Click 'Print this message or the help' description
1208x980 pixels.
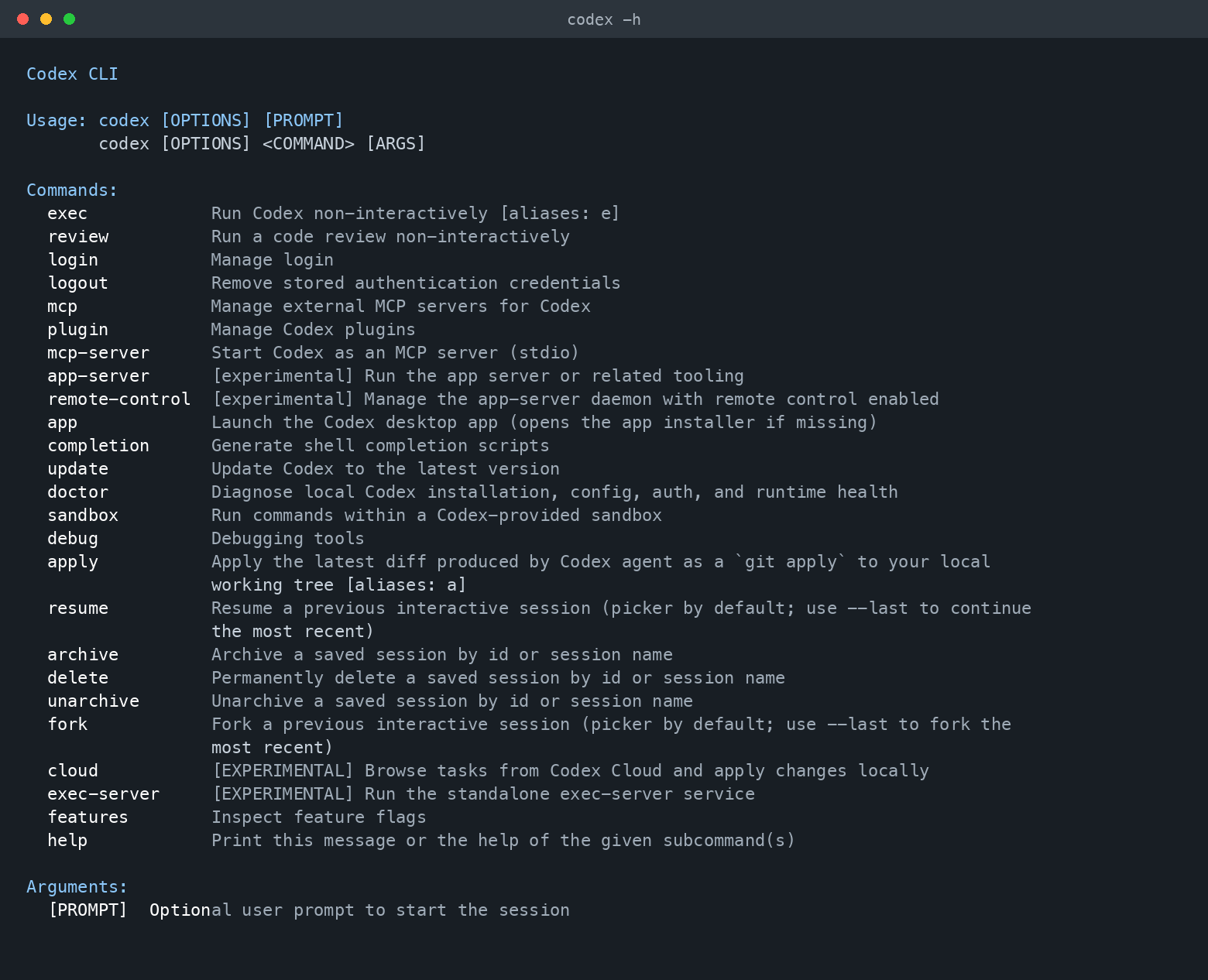tap(503, 841)
